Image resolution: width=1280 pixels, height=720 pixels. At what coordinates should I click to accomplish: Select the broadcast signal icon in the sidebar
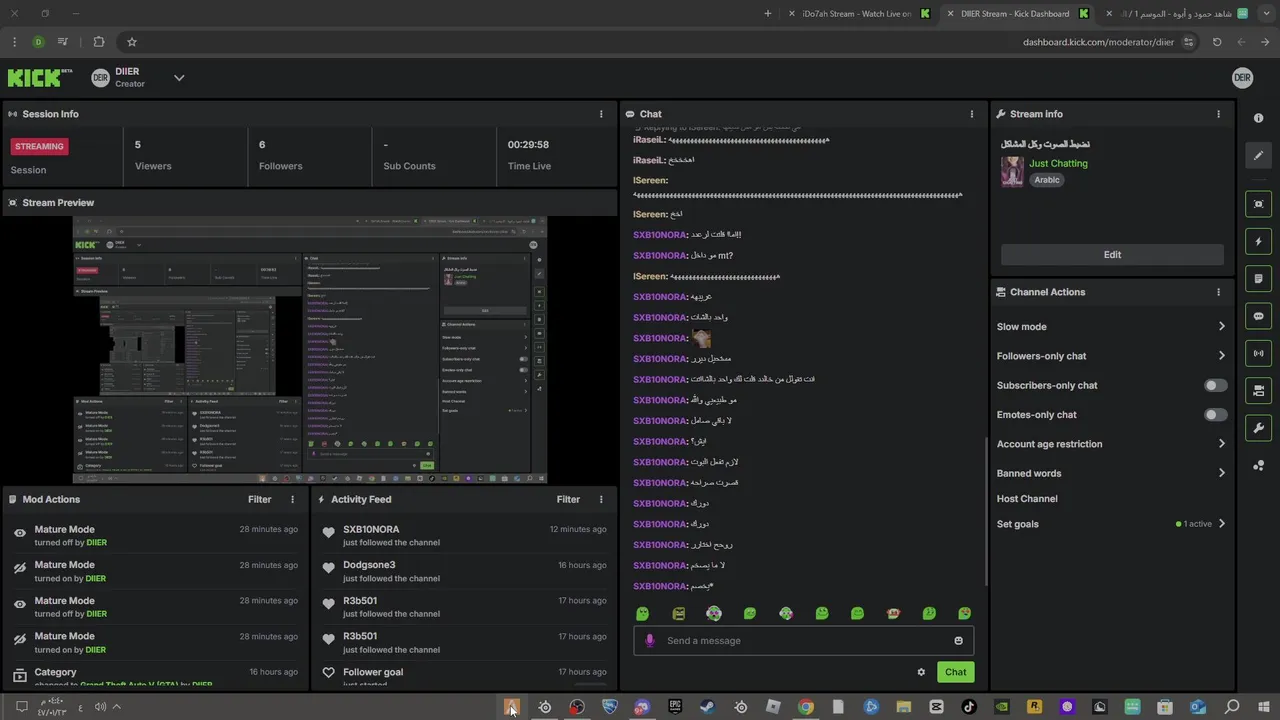[1258, 353]
